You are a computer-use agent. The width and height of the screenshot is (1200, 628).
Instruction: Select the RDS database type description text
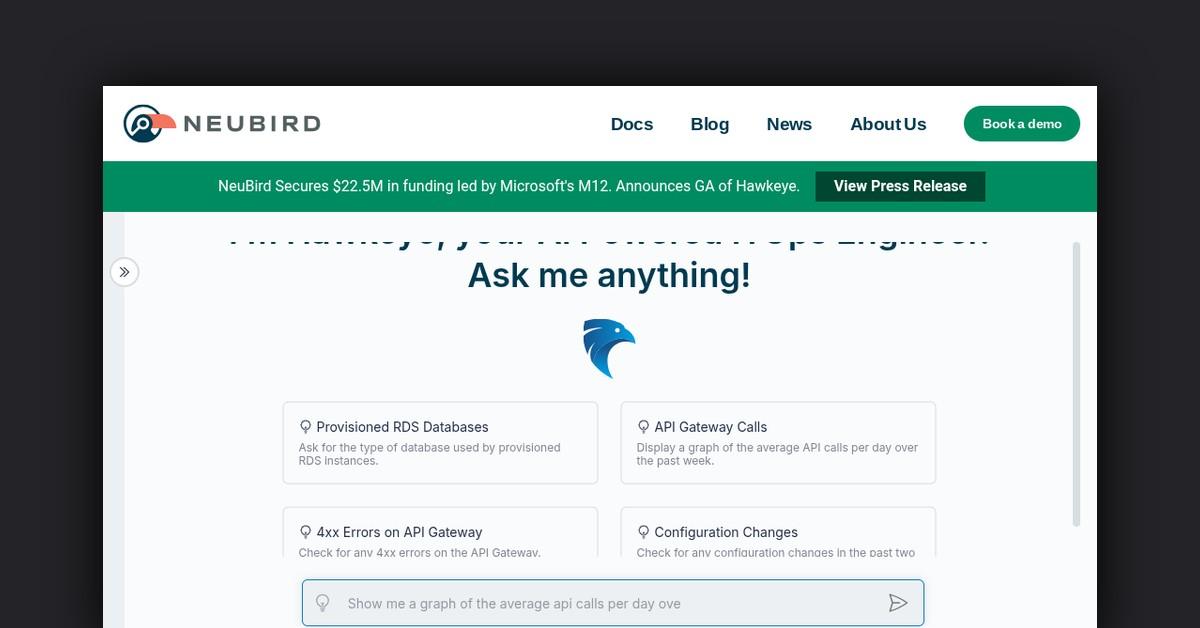click(x=429, y=454)
